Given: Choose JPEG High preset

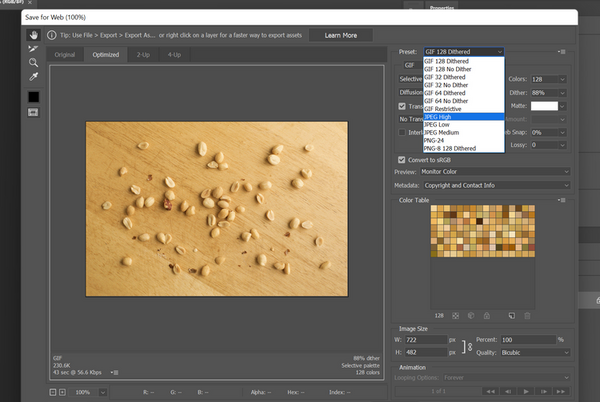Looking at the screenshot, I should [464, 117].
